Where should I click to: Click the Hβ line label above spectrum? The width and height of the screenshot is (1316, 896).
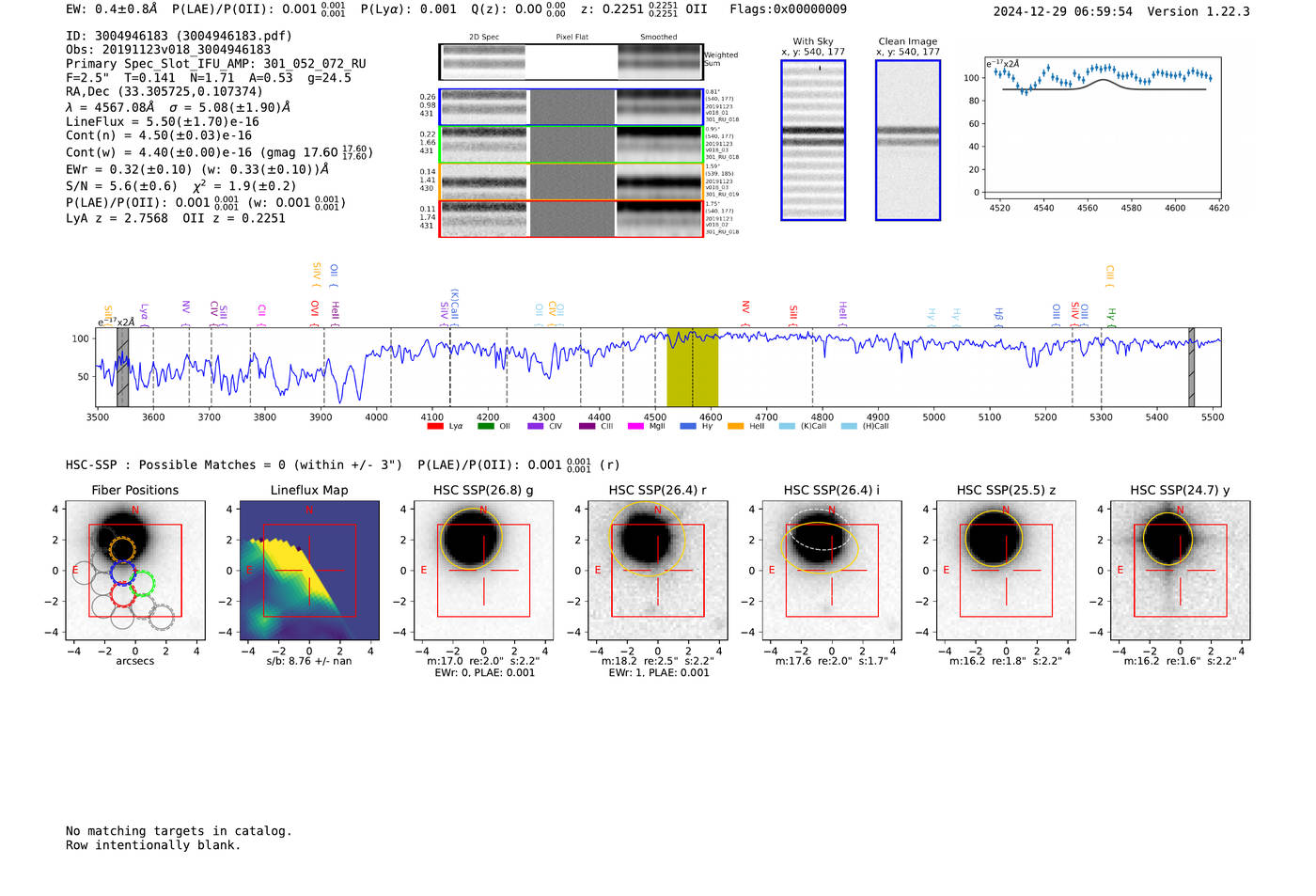click(999, 316)
